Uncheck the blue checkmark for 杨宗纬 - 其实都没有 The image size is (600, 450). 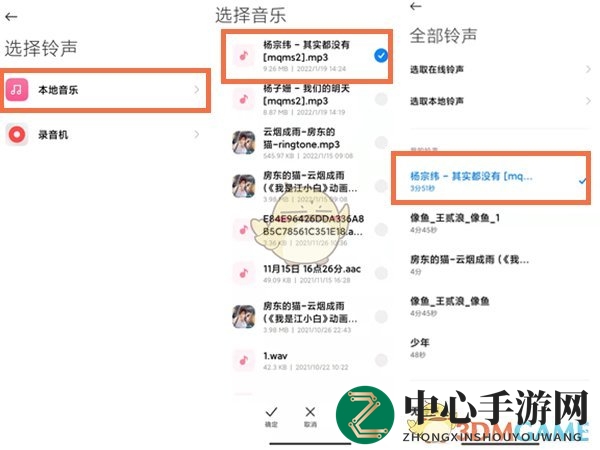coord(381,56)
